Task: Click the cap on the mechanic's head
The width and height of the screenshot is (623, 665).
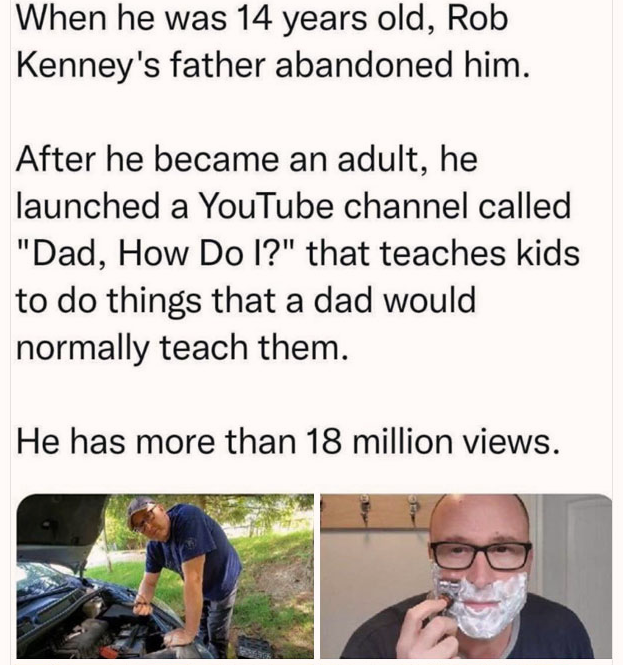Action: point(142,506)
